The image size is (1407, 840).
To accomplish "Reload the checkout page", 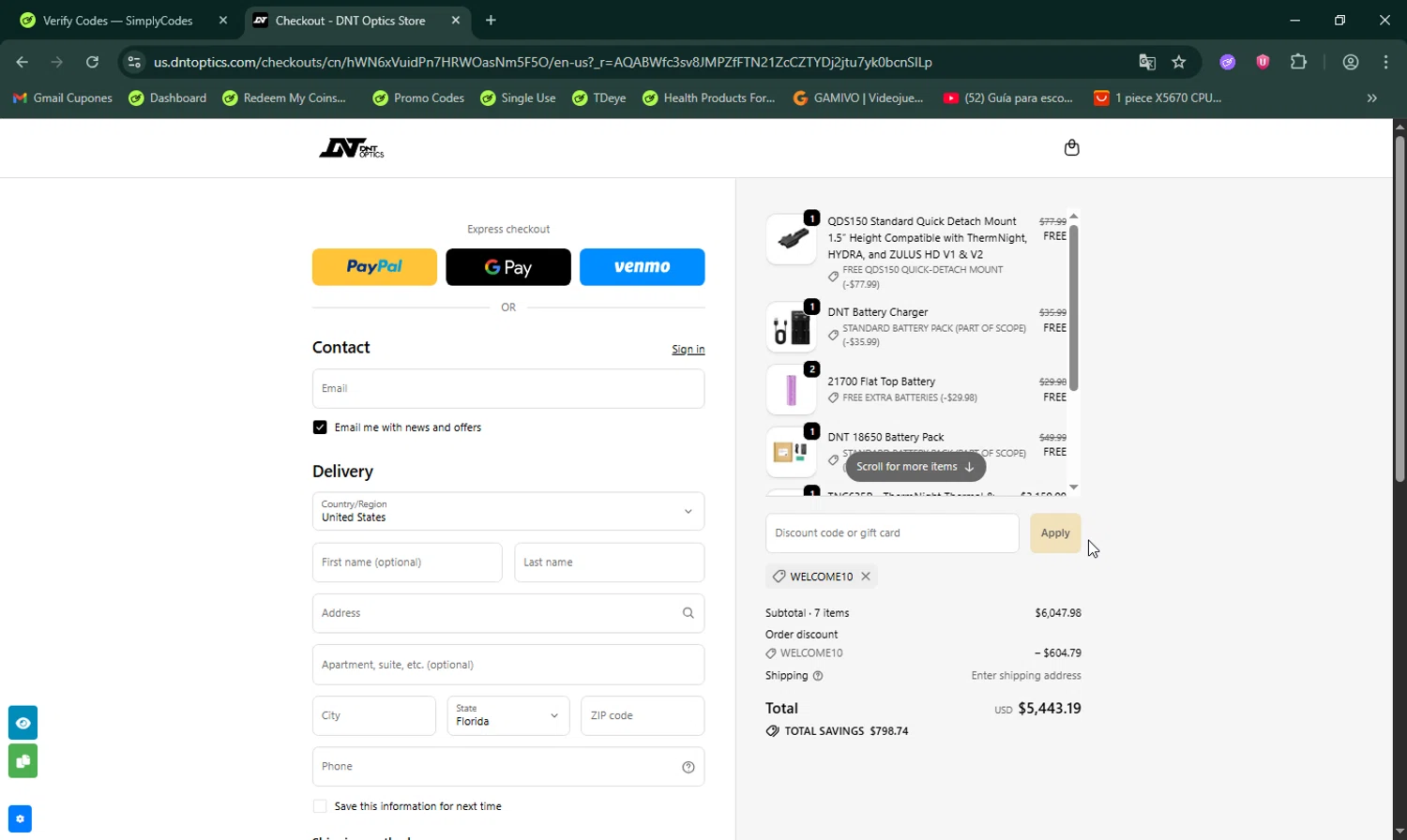I will 92,62.
